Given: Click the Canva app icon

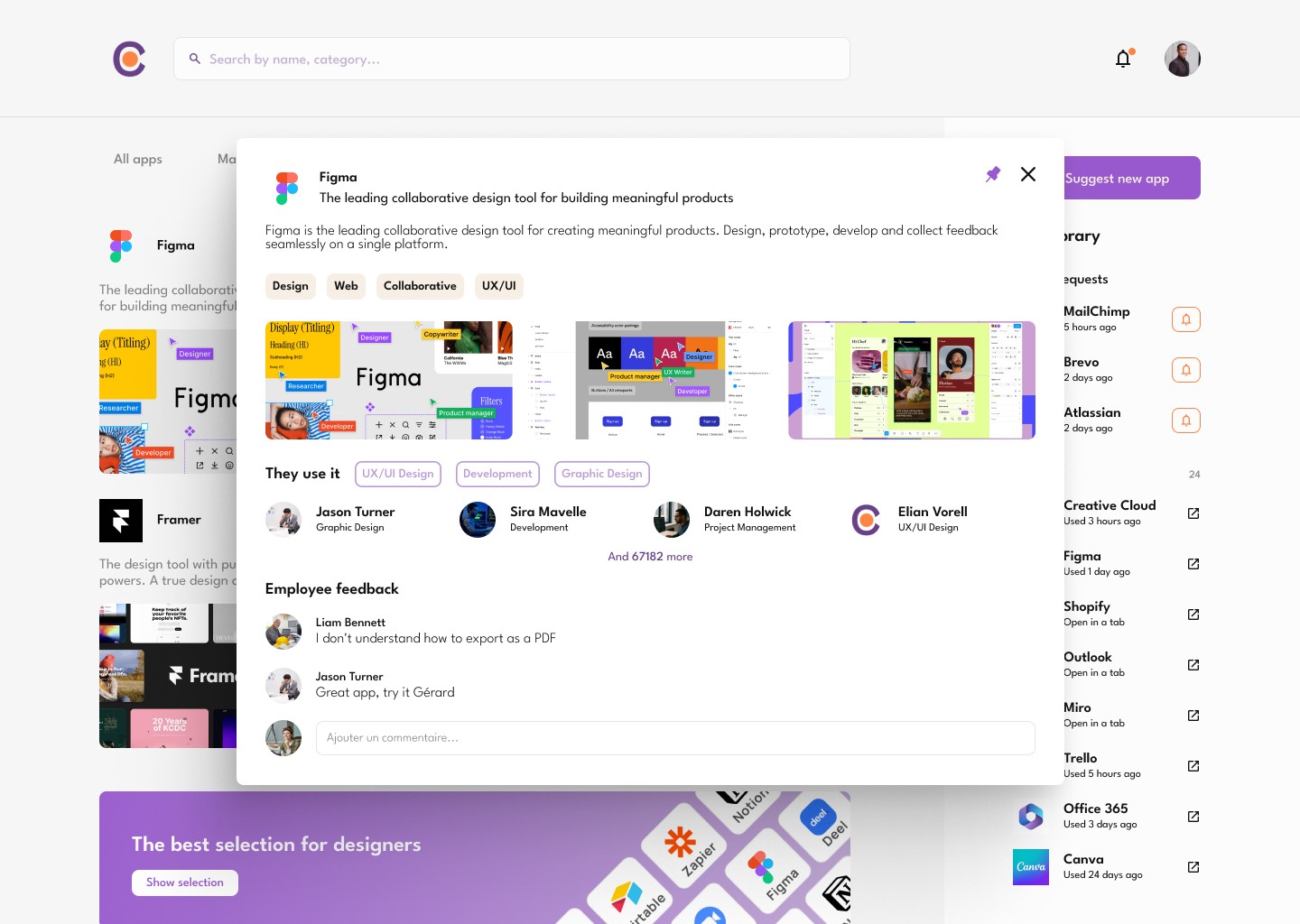Looking at the screenshot, I should click(1031, 867).
